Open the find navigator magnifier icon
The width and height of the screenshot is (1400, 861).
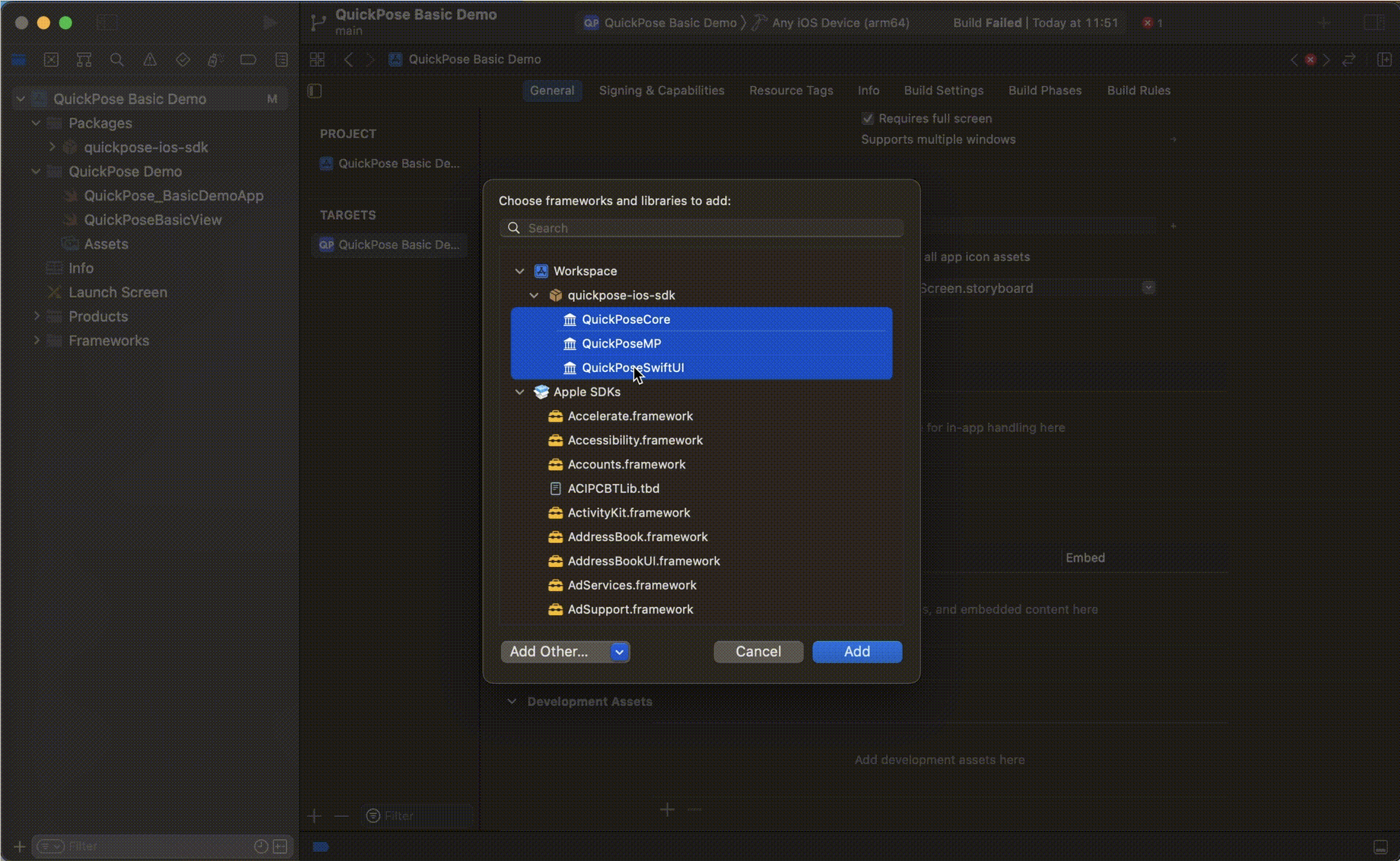coord(117,60)
